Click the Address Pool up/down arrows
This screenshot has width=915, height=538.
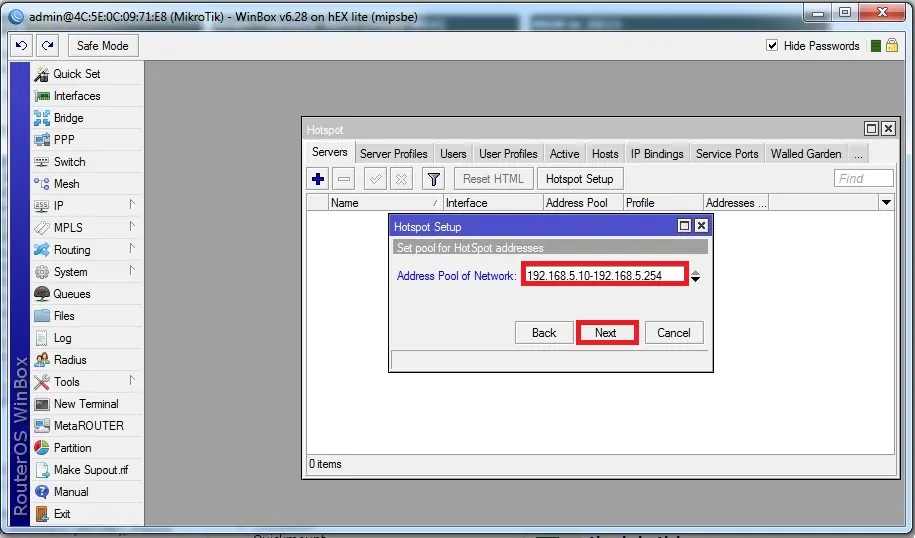695,276
